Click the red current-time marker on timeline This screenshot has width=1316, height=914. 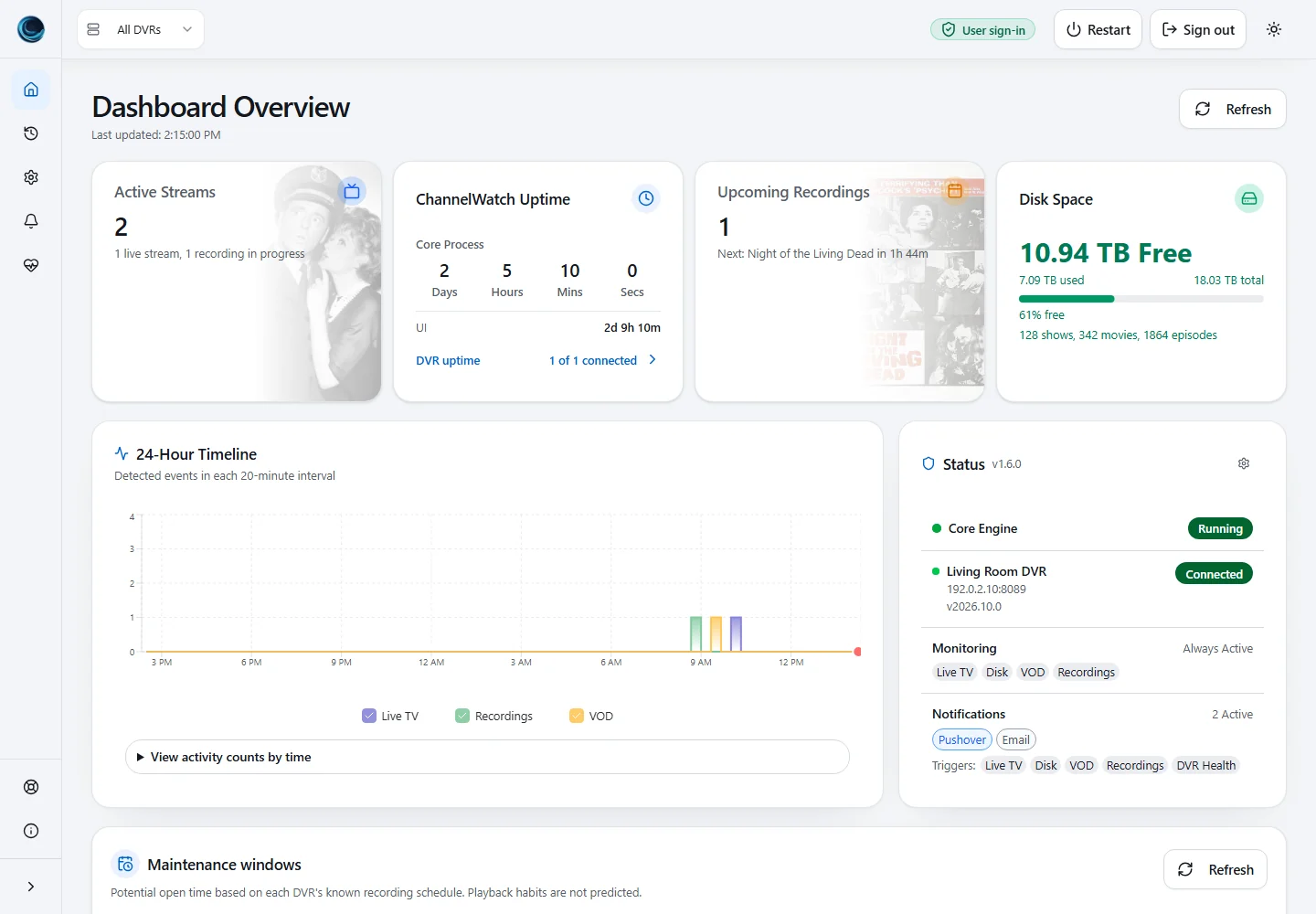[857, 652]
